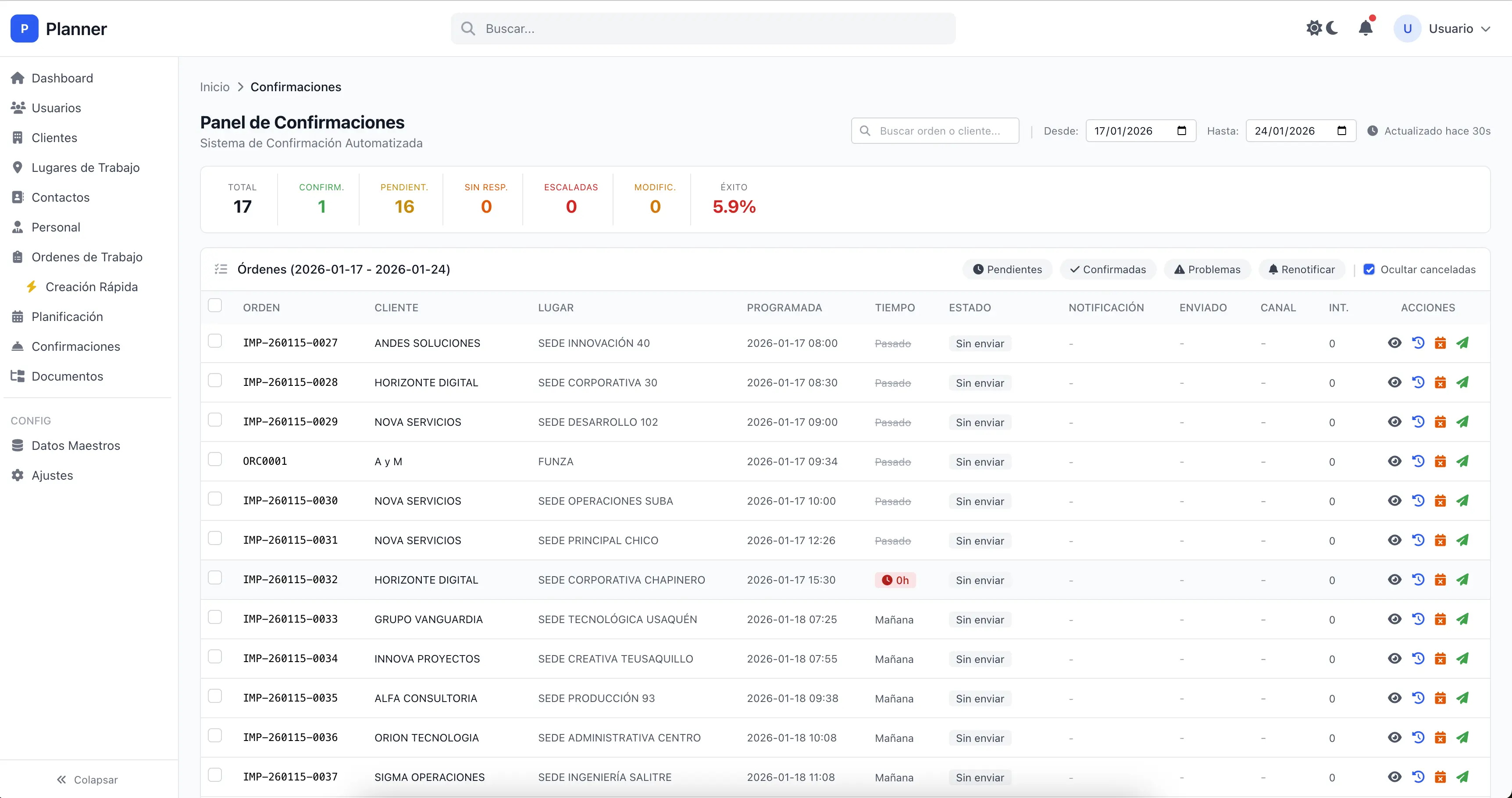Image resolution: width=1512 pixels, height=798 pixels.
Task: Click the Planner logo icon
Action: click(24, 28)
